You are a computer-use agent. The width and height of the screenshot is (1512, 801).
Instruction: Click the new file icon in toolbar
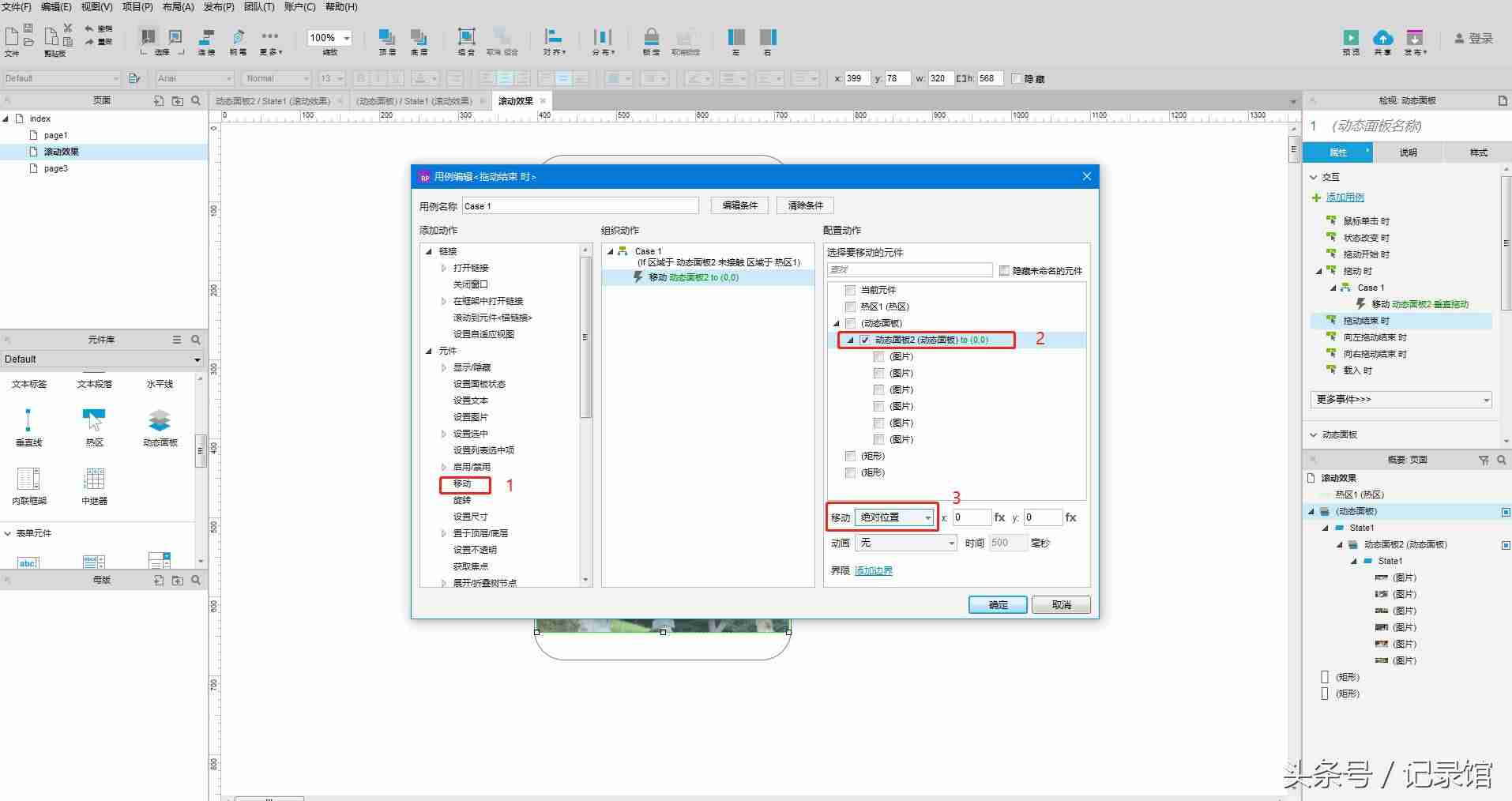tap(11, 36)
